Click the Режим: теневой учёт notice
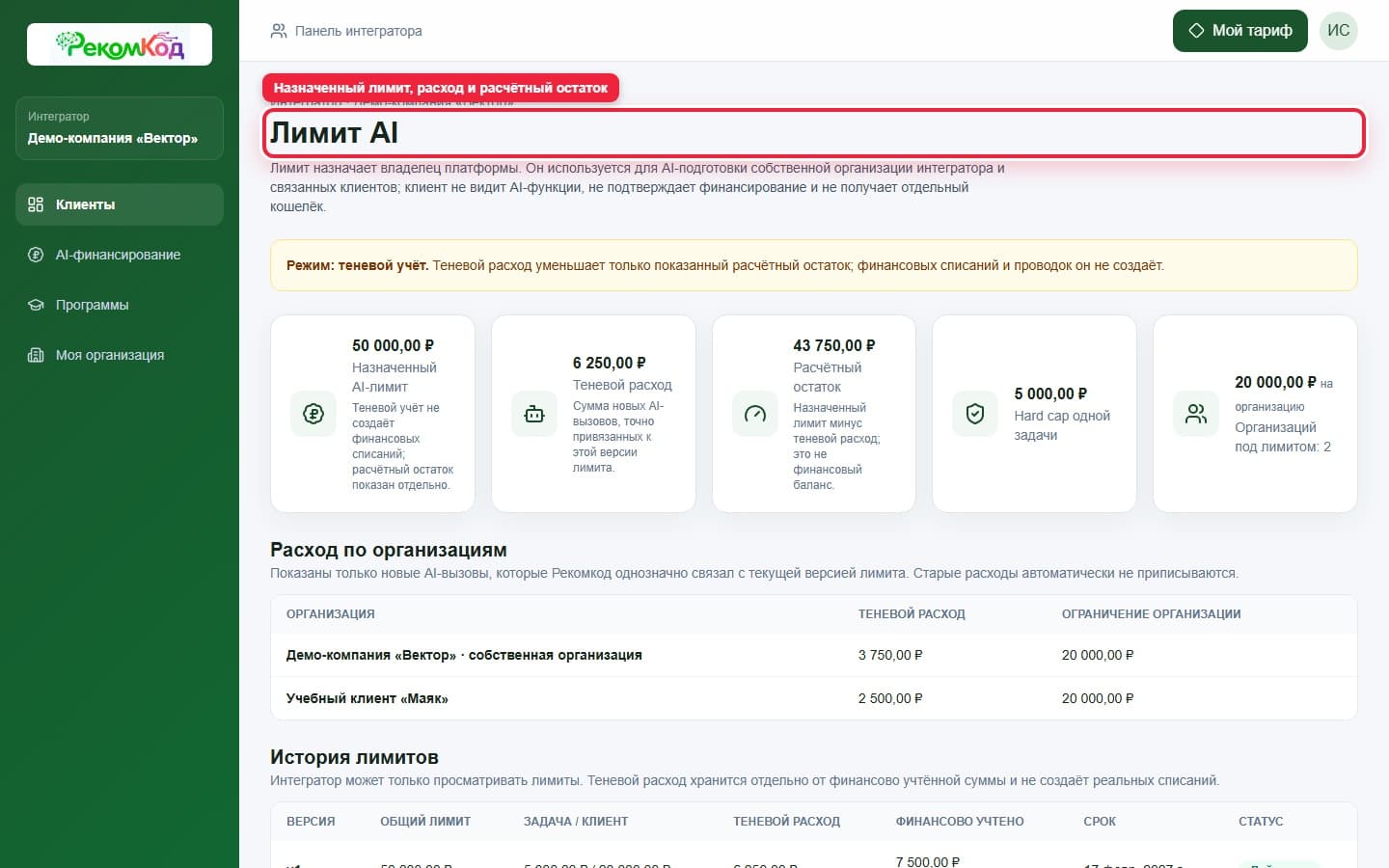 point(814,265)
